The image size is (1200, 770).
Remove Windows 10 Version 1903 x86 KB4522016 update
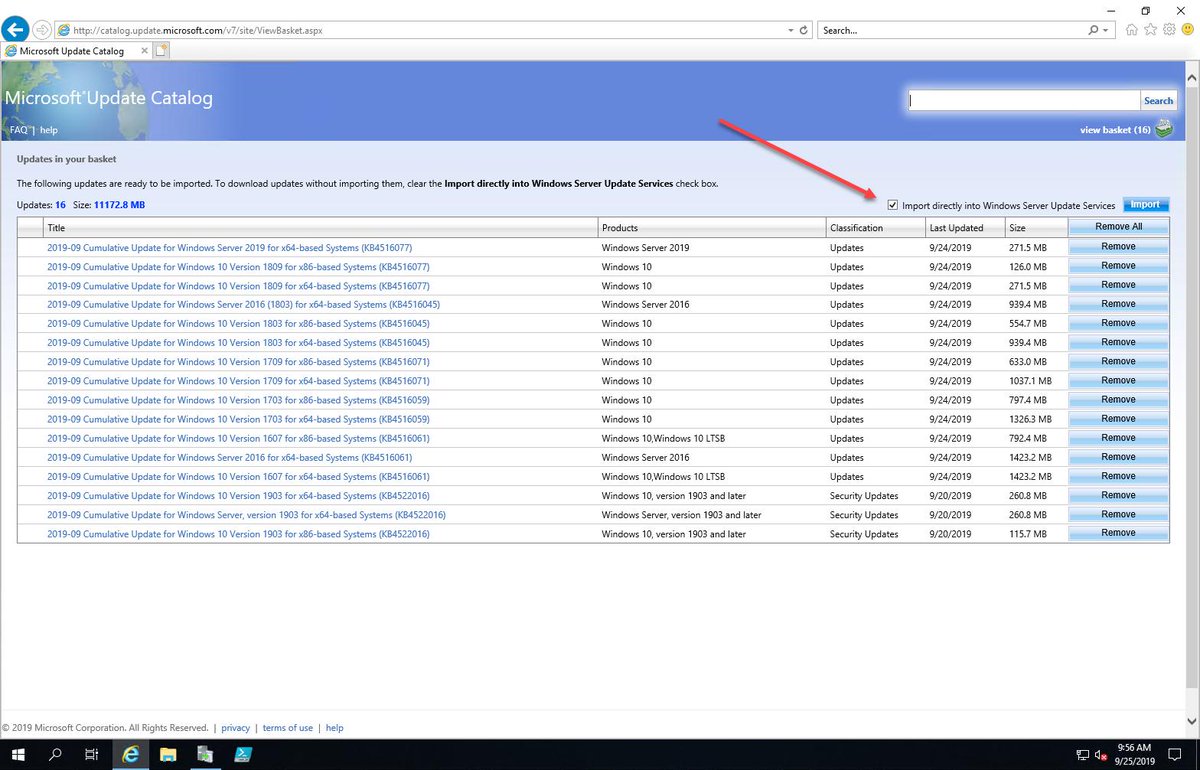[x=1118, y=533]
